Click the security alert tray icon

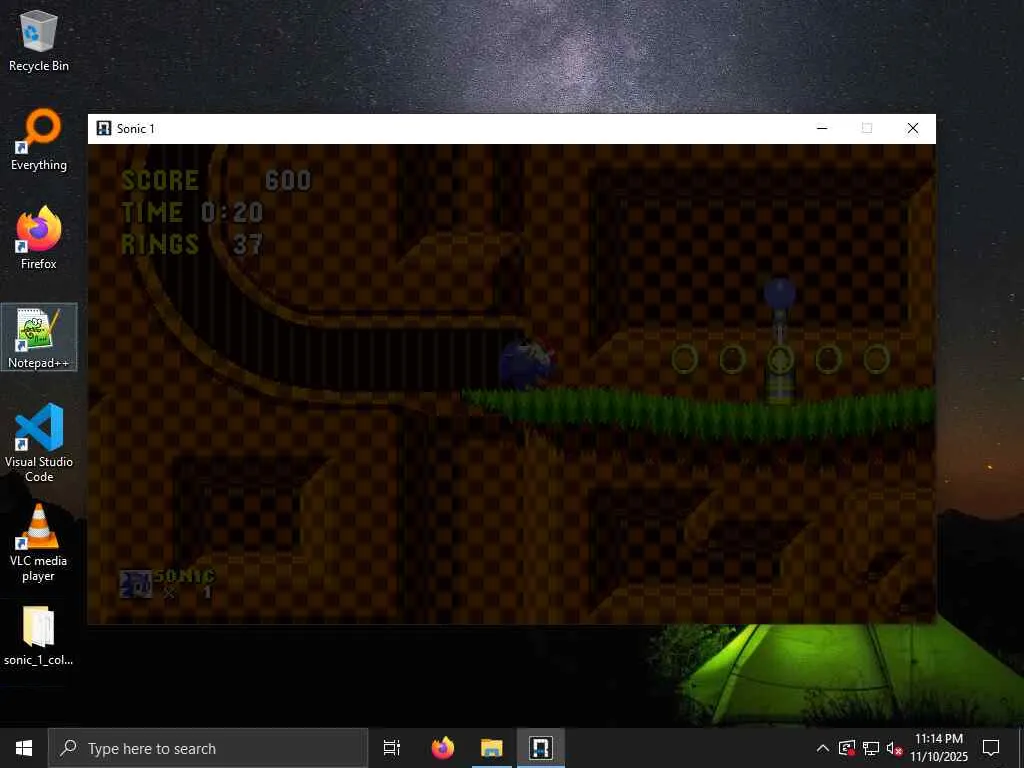[x=847, y=748]
